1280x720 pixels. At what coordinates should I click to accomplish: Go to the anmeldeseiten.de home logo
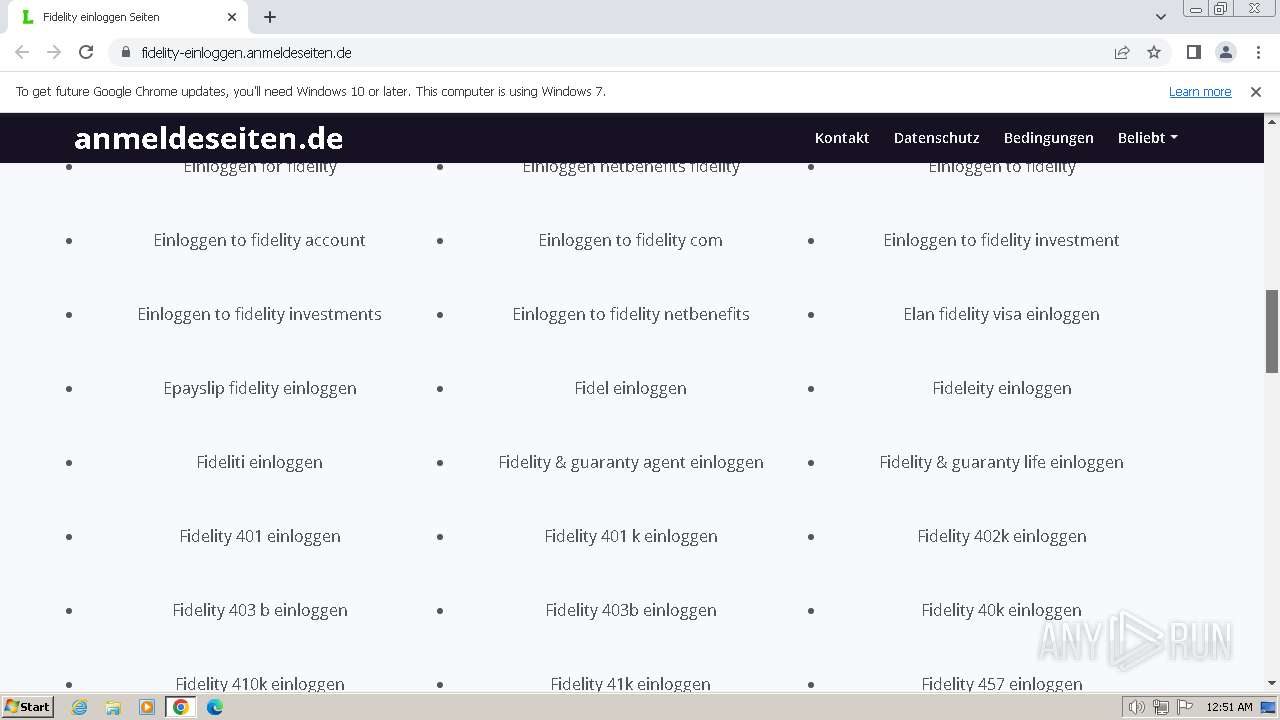tap(208, 138)
